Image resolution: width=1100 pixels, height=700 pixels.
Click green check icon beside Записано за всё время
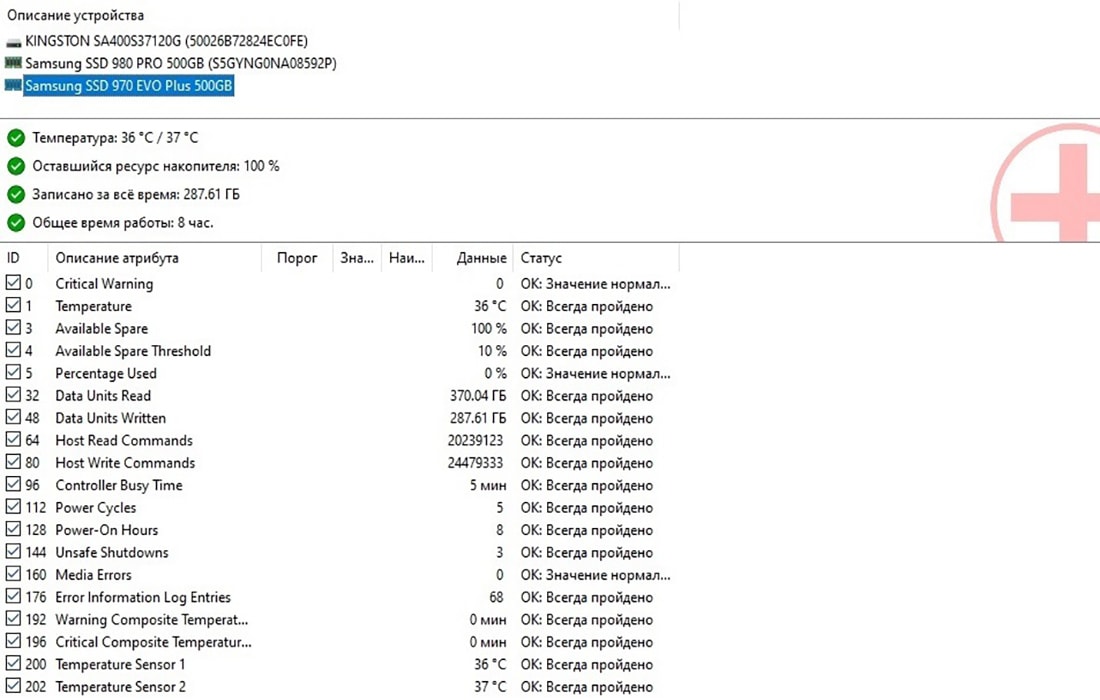(x=15, y=194)
